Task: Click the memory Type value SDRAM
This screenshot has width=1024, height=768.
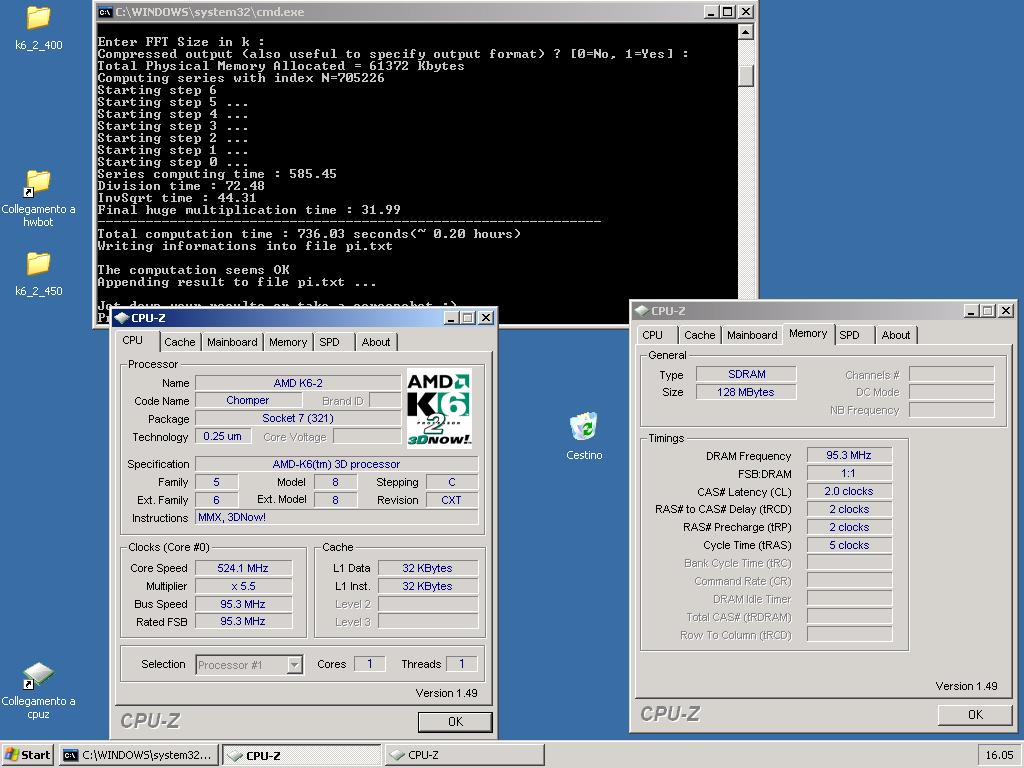Action: pos(746,374)
